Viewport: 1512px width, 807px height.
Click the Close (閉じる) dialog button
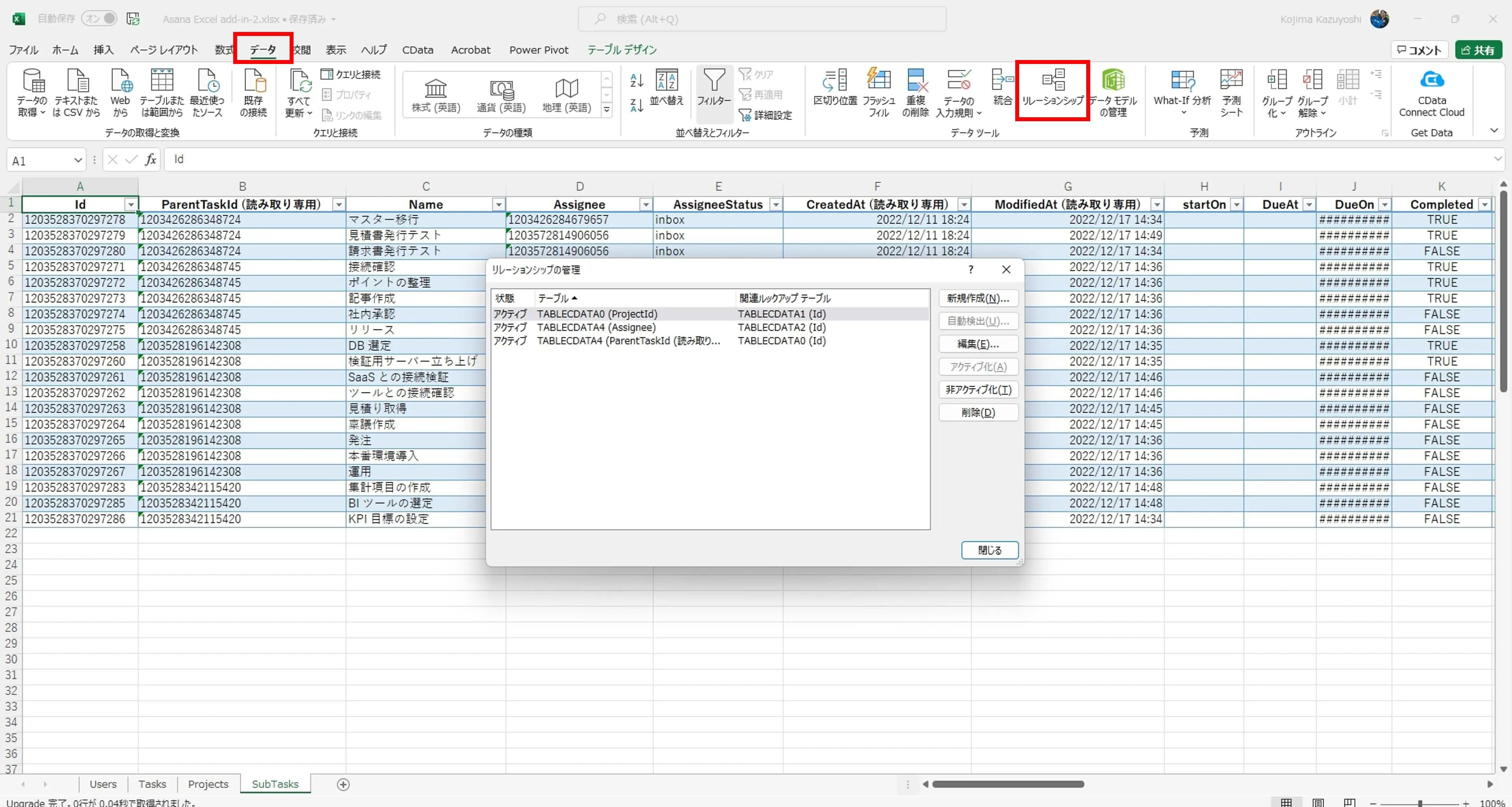click(x=989, y=550)
